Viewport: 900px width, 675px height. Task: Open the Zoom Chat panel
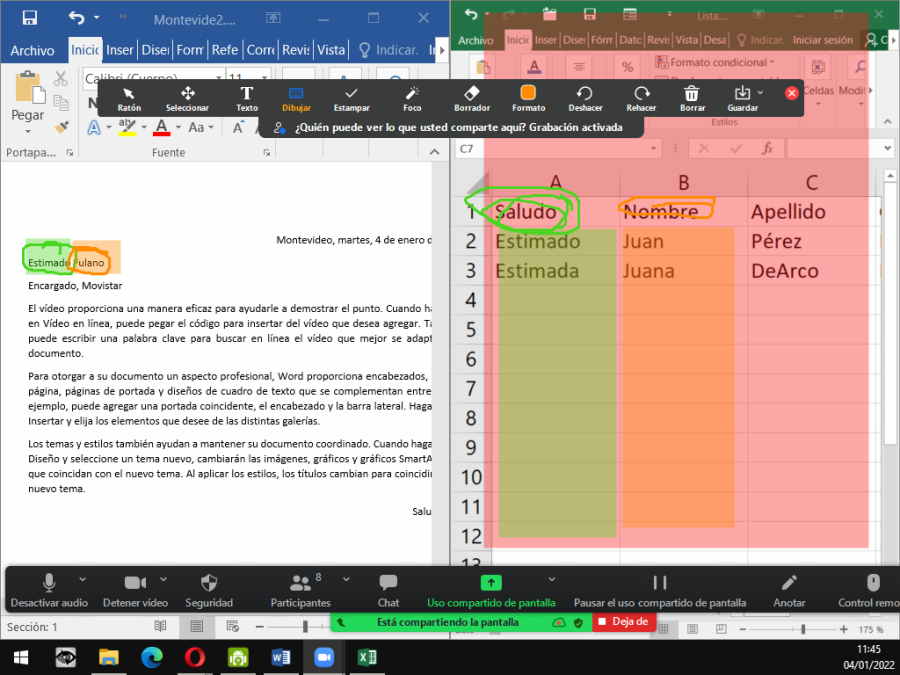point(388,591)
